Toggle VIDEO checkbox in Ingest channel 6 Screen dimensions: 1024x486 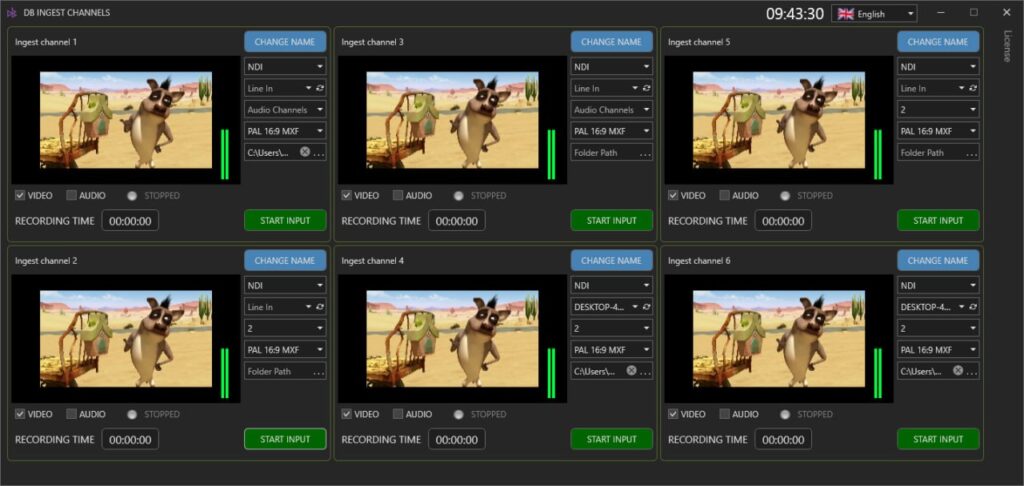pos(673,414)
